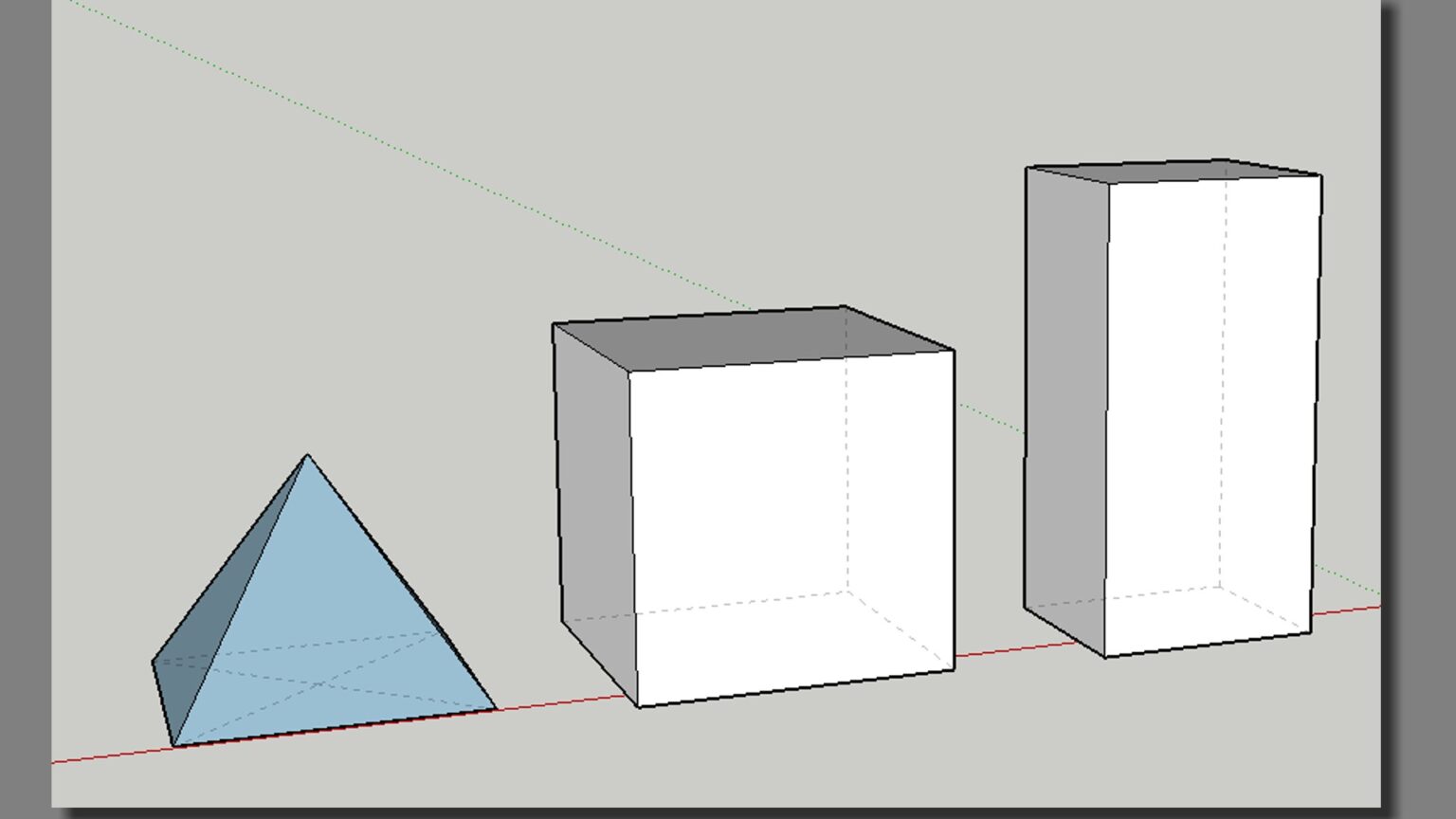Click the cube's dark gray top face
The height and width of the screenshot is (819, 1456).
click(749, 337)
